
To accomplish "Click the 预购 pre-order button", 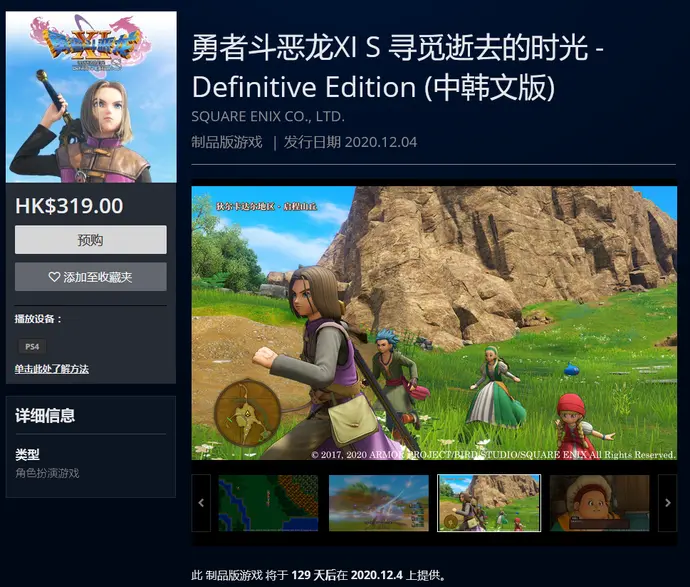I will (91, 239).
